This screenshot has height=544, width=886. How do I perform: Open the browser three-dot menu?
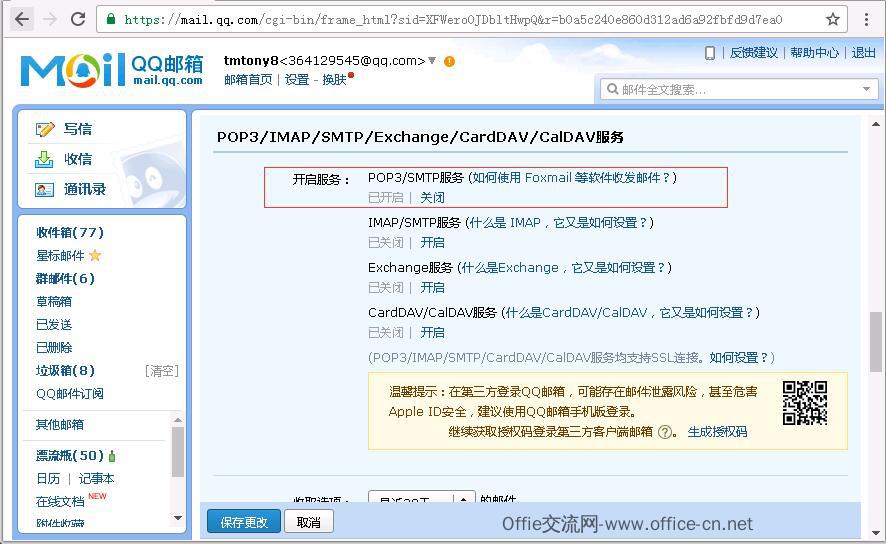click(x=866, y=20)
